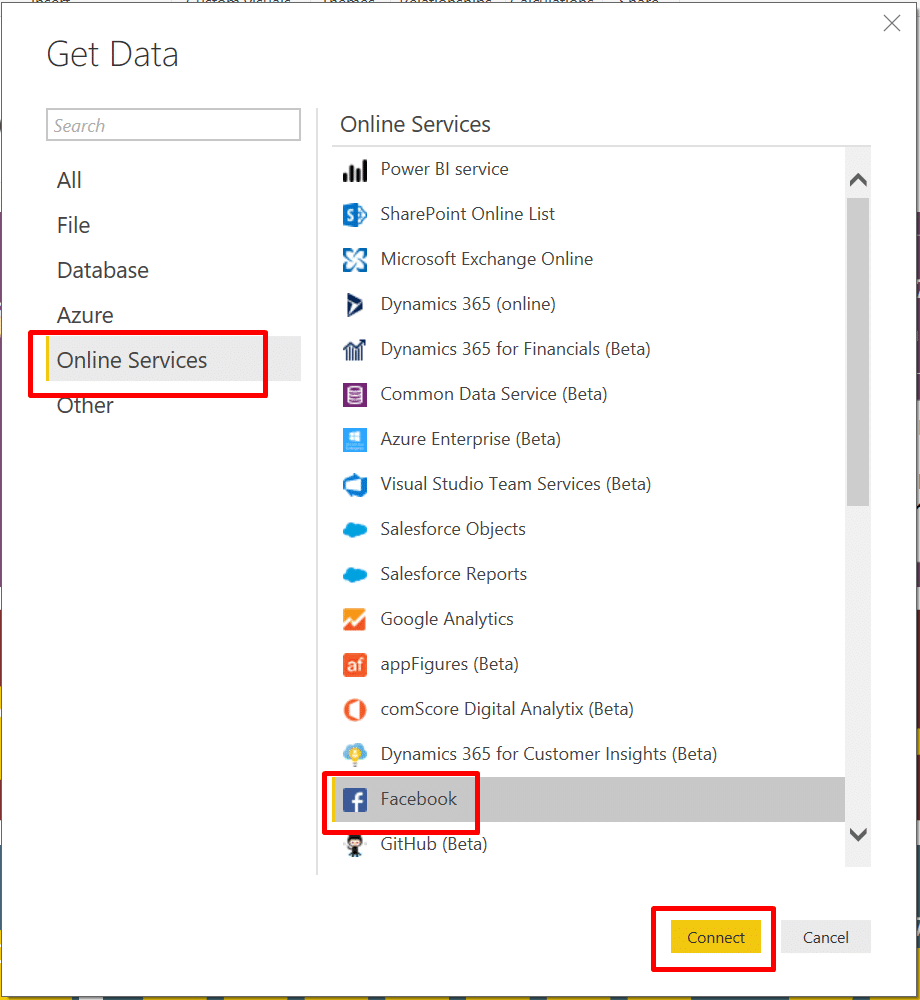Choose Google Analytics label
920x1000 pixels.
click(x=447, y=619)
